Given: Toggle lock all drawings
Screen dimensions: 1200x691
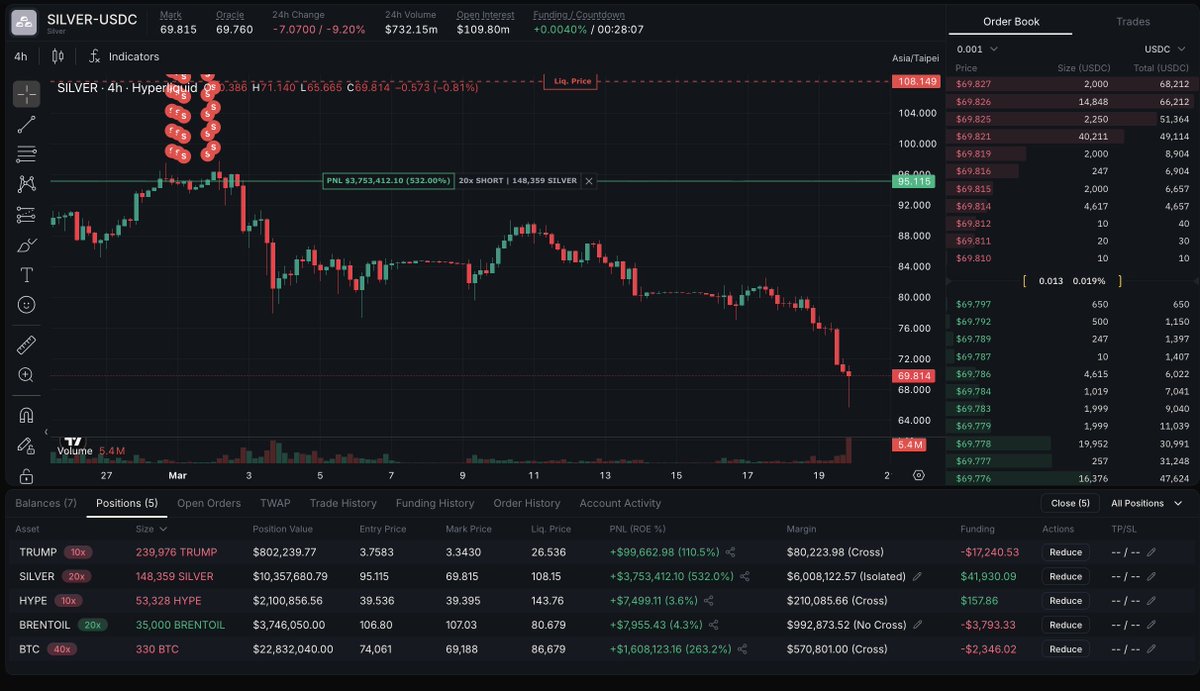Looking at the screenshot, I should pyautogui.click(x=26, y=476).
